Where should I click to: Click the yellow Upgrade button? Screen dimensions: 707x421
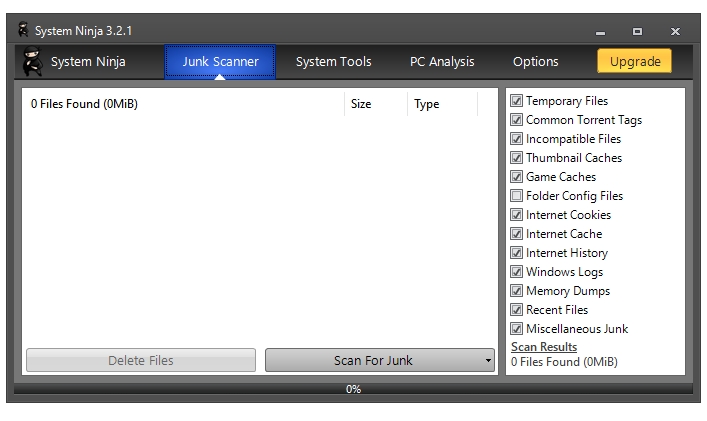[635, 62]
